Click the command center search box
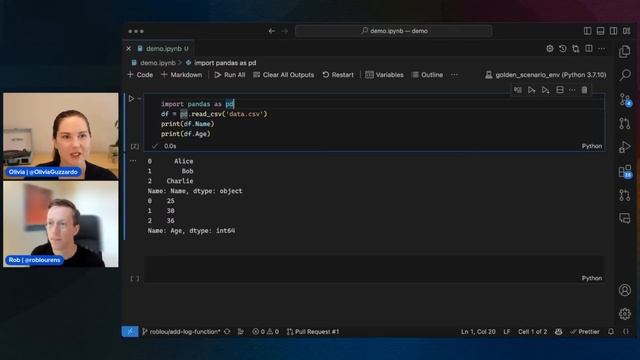 click(393, 31)
